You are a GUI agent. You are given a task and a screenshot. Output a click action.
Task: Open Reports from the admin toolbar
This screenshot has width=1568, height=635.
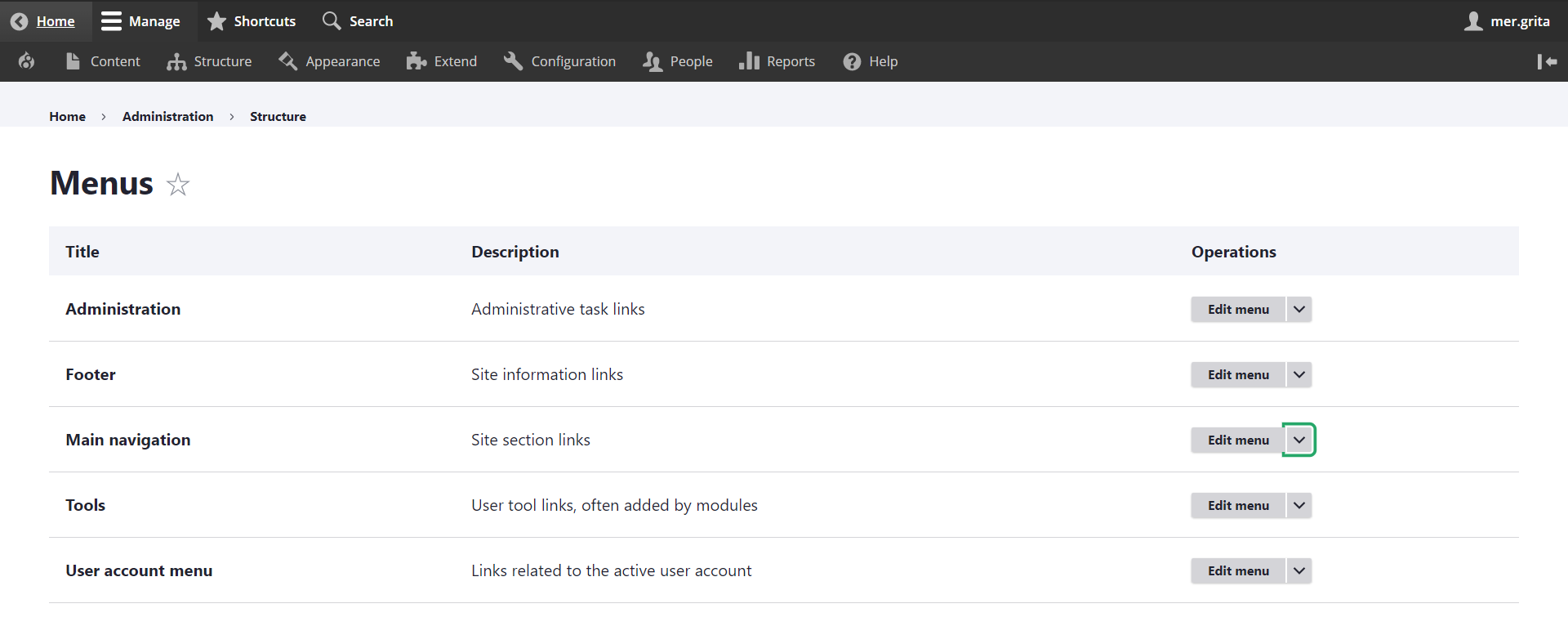click(x=777, y=61)
